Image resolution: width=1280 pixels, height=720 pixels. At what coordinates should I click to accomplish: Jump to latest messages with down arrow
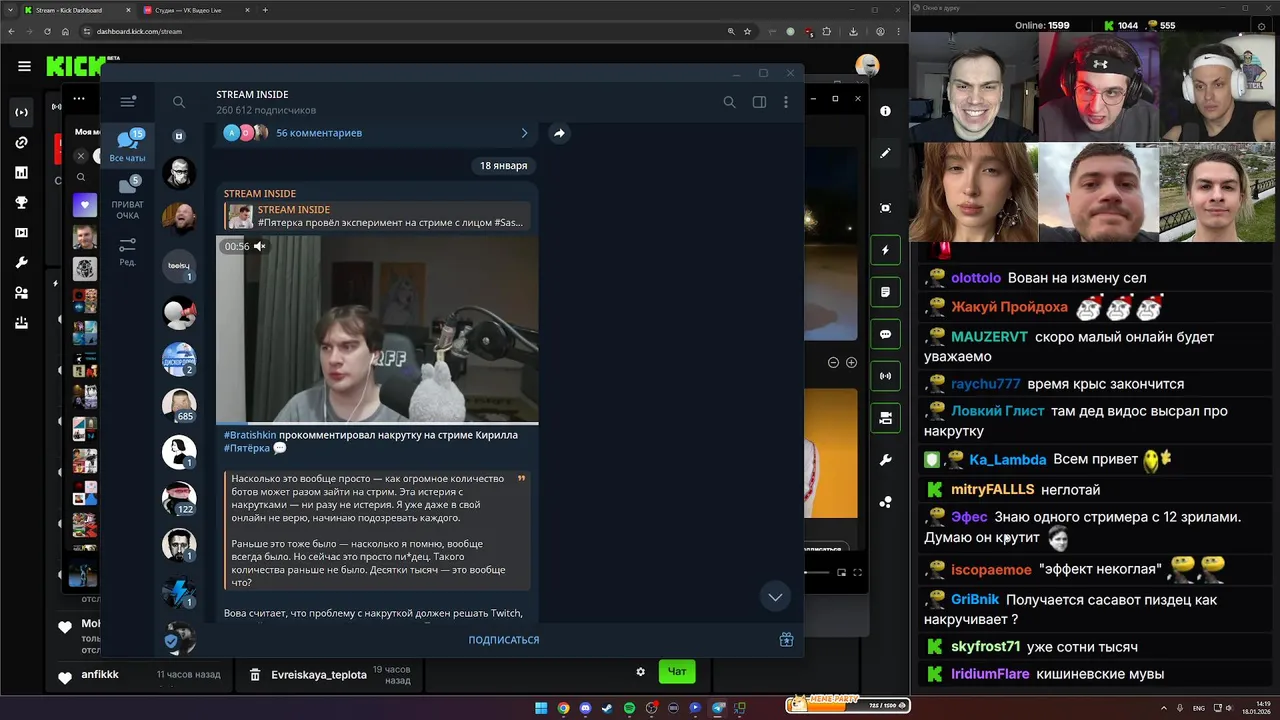(775, 597)
